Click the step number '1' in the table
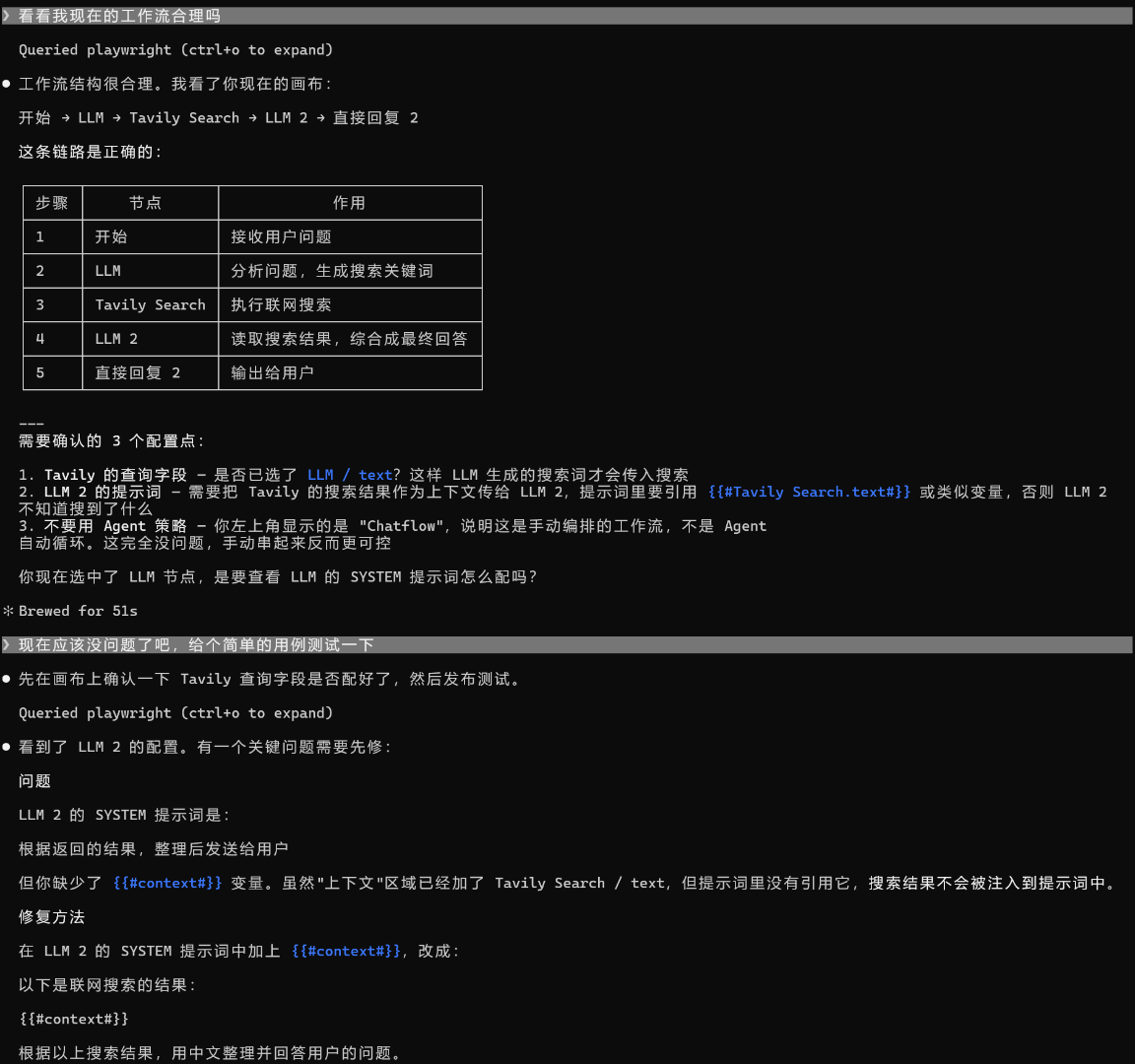This screenshot has width=1135, height=1064. tap(39, 236)
